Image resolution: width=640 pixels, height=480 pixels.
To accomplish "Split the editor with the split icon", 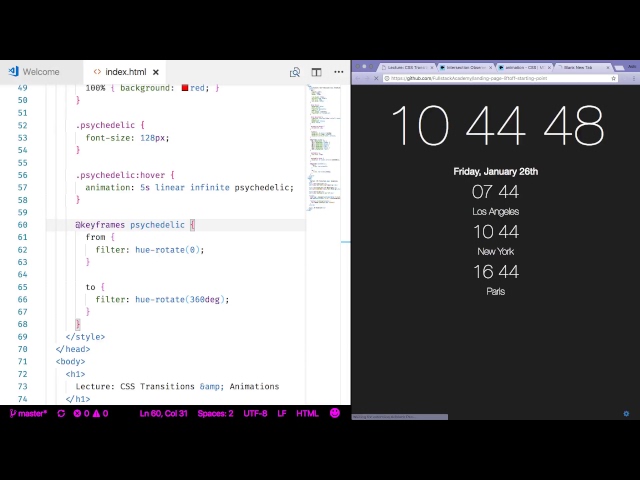I will (316, 72).
